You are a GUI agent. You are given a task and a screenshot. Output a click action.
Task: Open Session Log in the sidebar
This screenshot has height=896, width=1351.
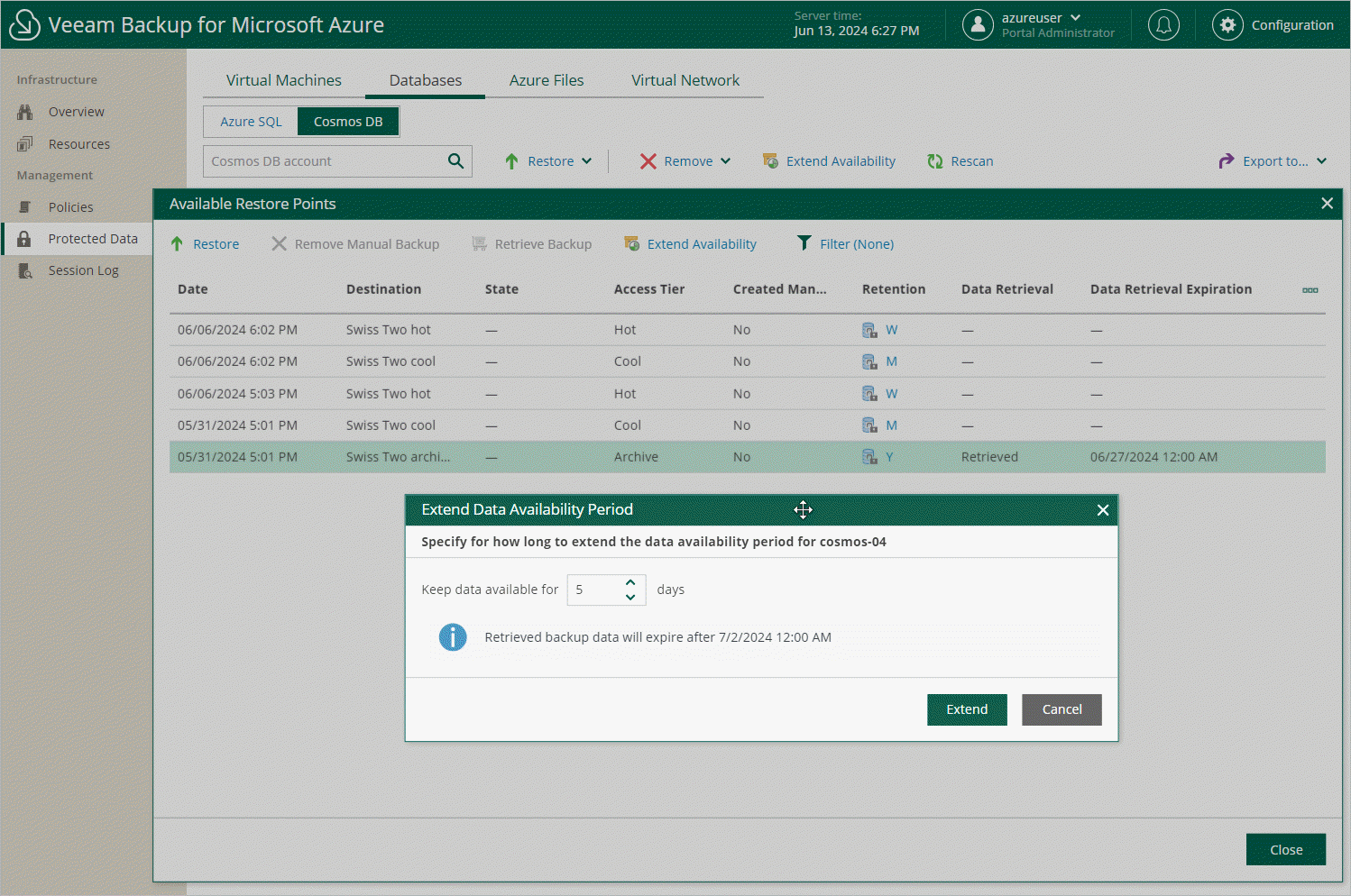point(83,270)
